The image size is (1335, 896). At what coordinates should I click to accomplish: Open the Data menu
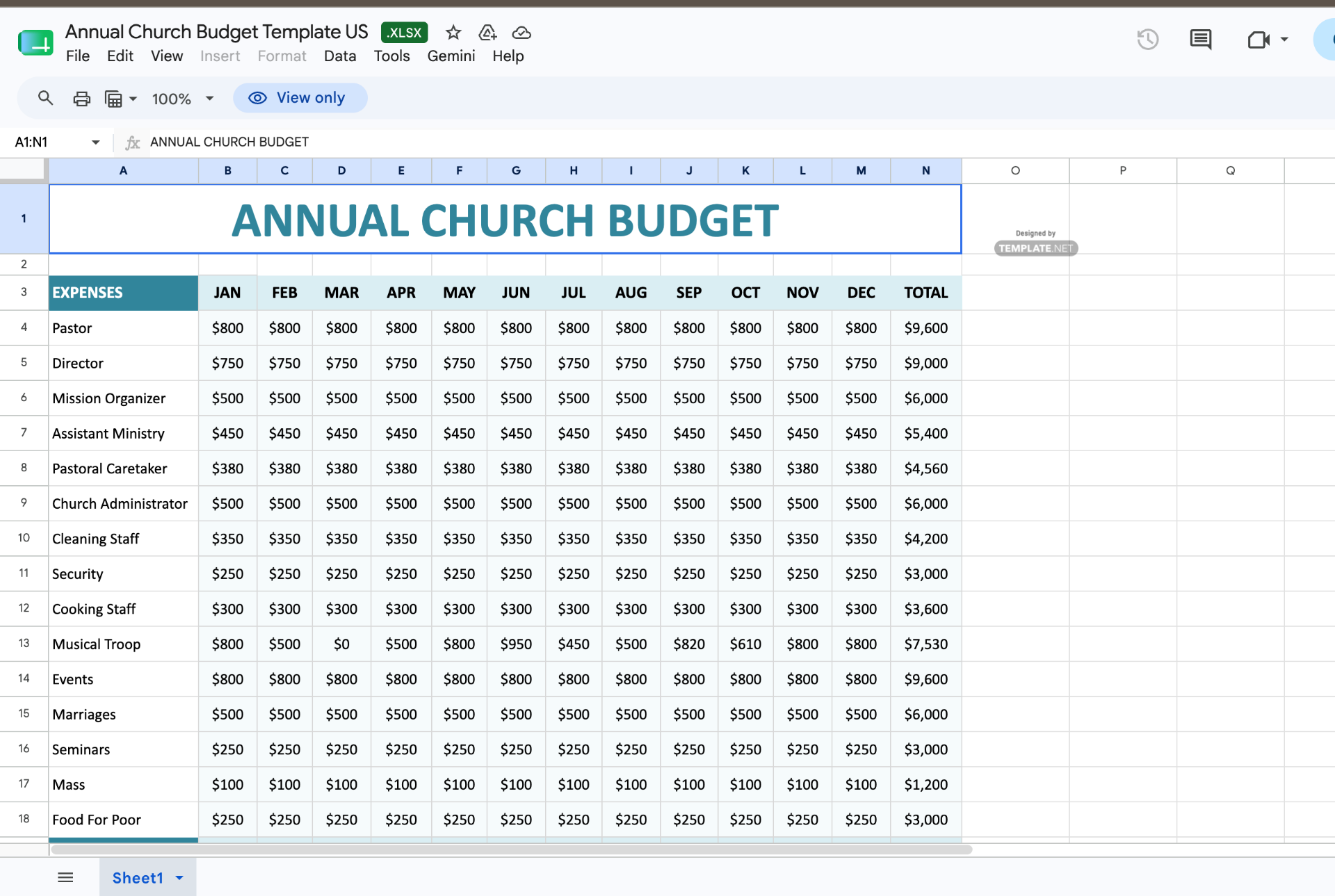tap(340, 56)
